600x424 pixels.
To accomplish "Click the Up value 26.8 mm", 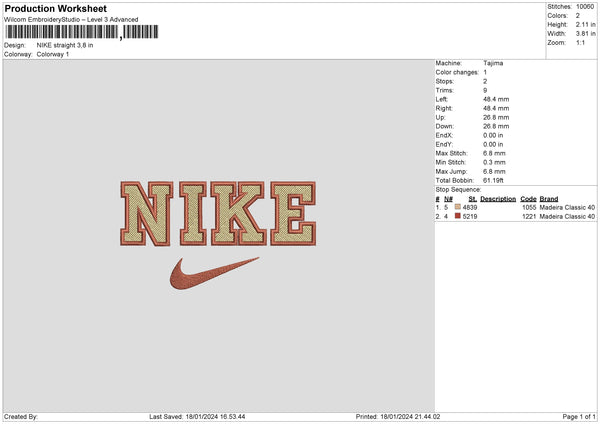I will click(496, 117).
